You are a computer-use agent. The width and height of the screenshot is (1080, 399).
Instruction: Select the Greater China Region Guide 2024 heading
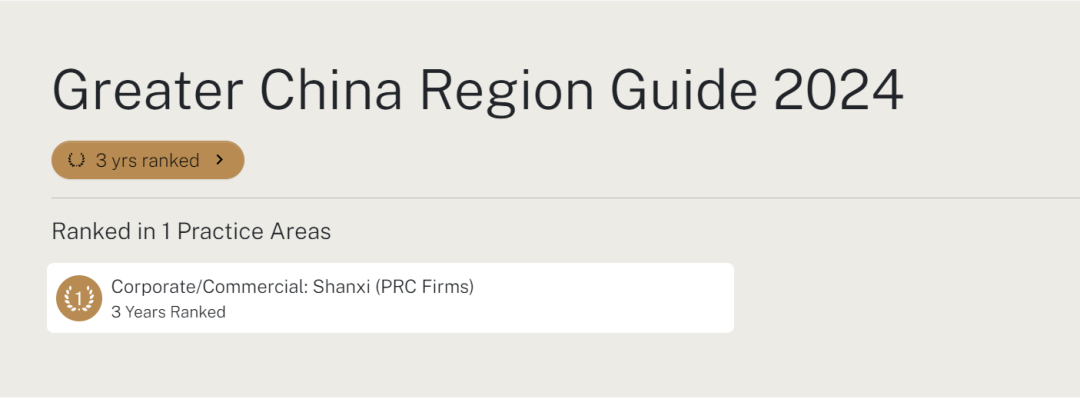point(477,91)
